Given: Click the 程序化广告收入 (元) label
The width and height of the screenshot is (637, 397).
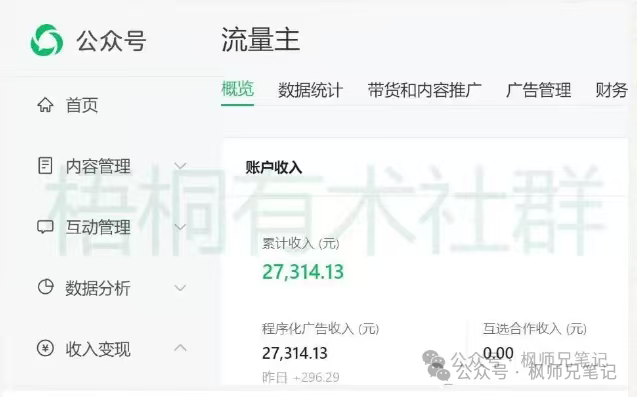Looking at the screenshot, I should click(x=321, y=328).
